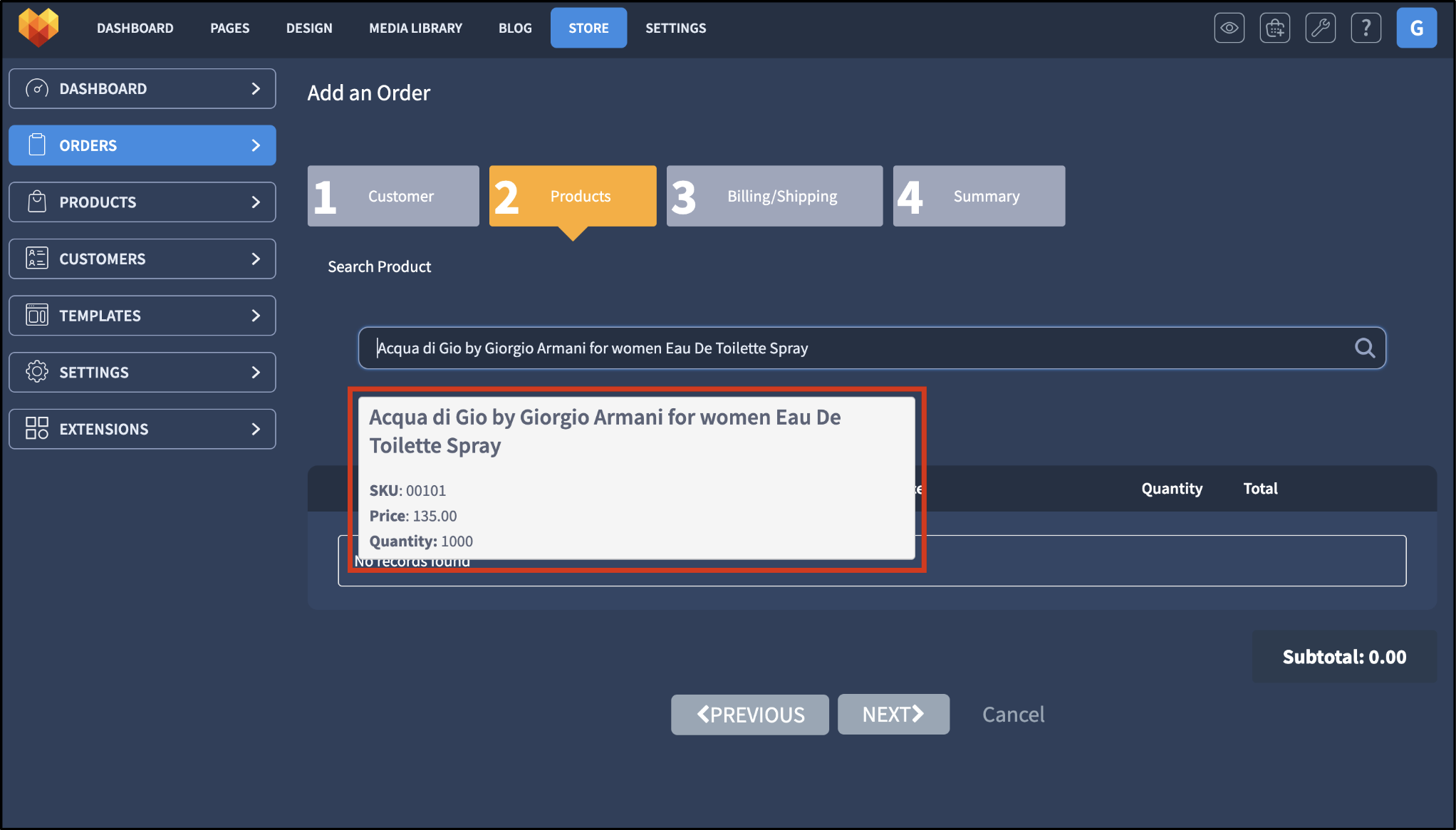Click the product search input field
The image size is (1456, 830).
pos(872,348)
